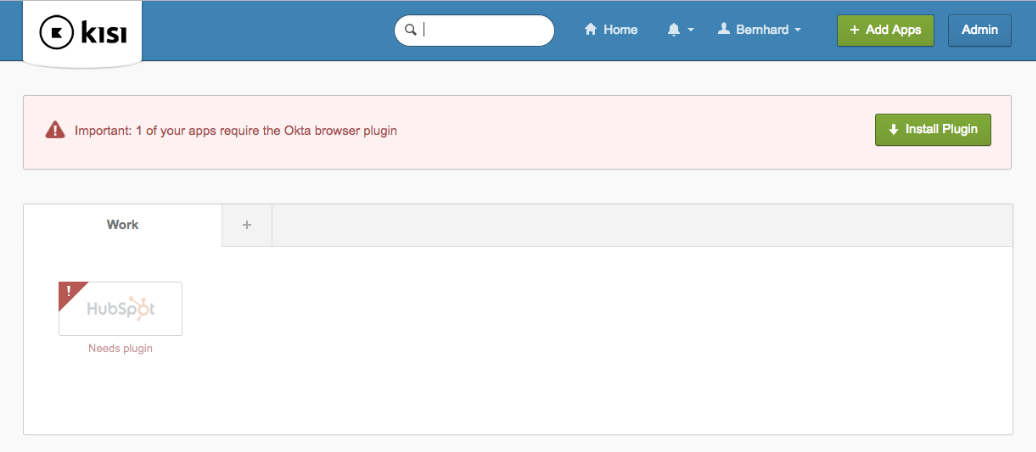The height and width of the screenshot is (452, 1036).
Task: Click the HubSpot alert corner badge
Action: 69,292
